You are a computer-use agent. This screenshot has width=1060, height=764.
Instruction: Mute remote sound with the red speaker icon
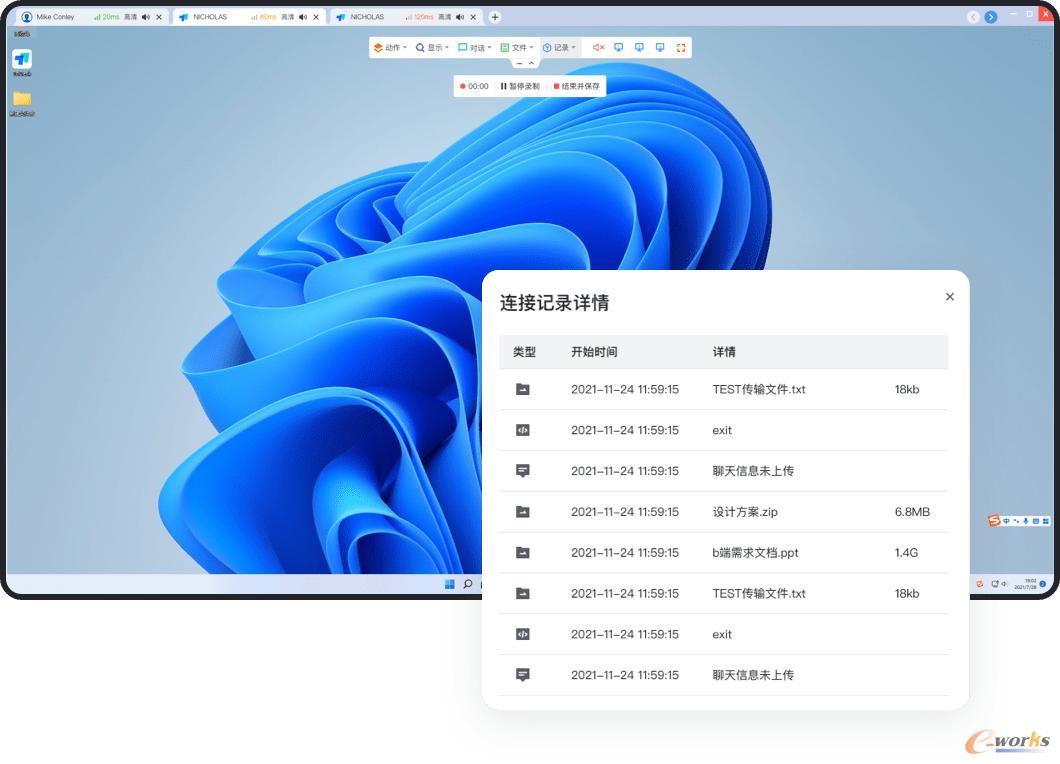(598, 47)
